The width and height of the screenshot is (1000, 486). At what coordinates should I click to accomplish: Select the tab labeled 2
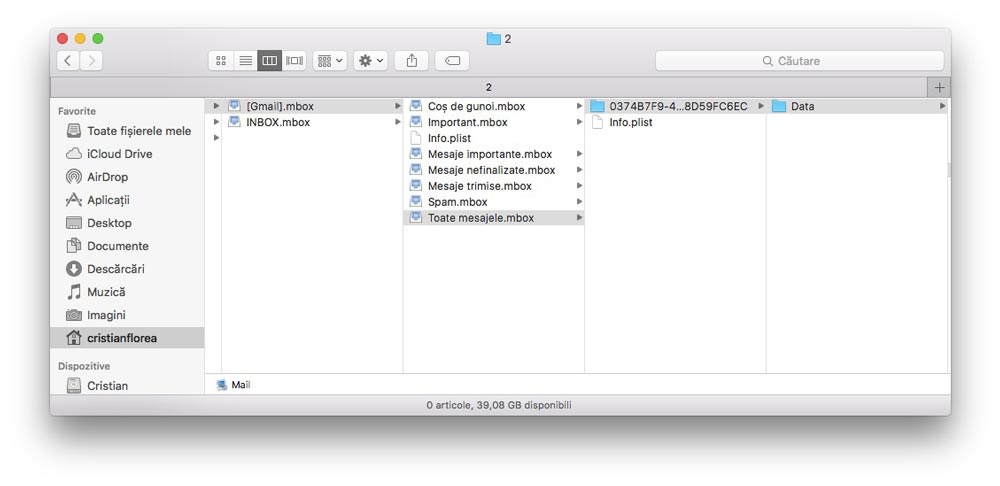click(x=489, y=87)
